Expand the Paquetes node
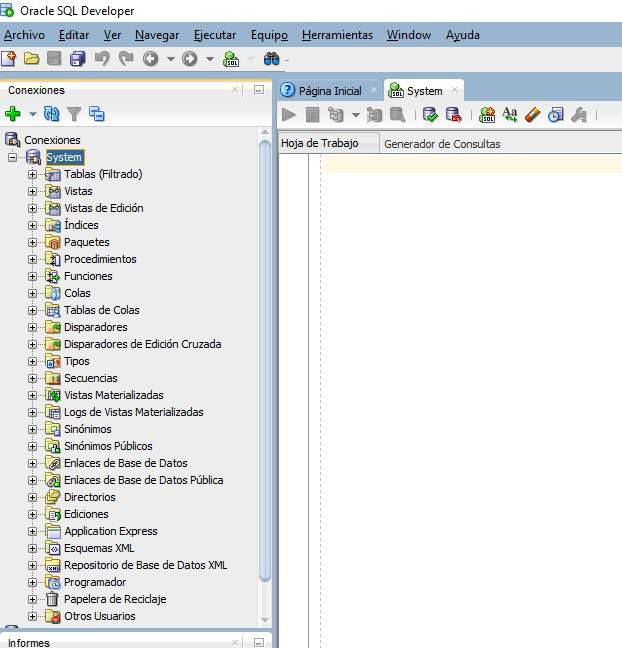 coord(32,242)
